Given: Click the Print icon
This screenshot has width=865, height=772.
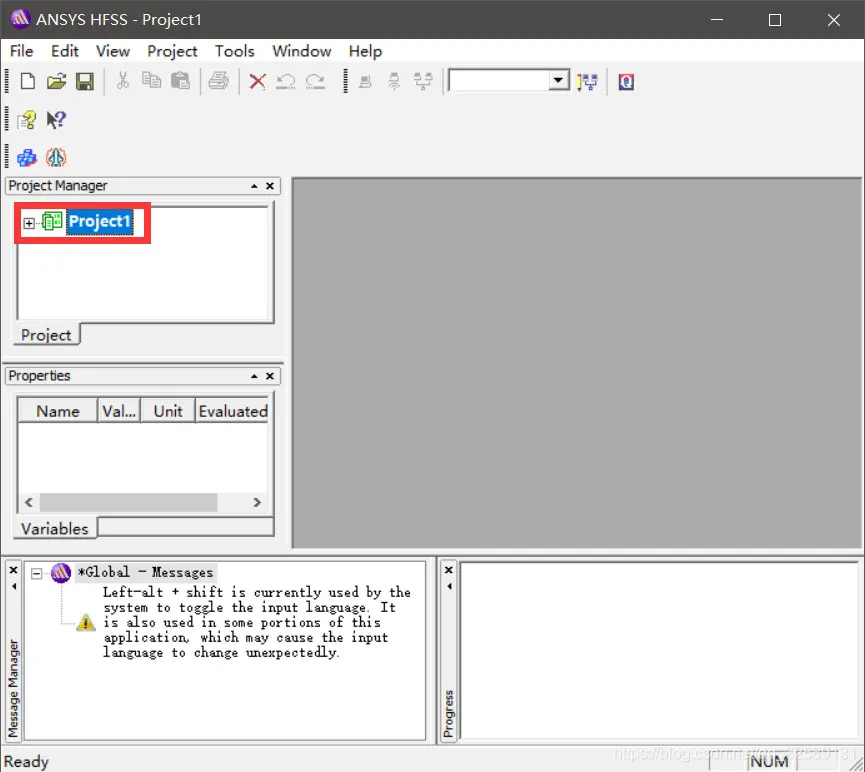Looking at the screenshot, I should click(x=218, y=81).
